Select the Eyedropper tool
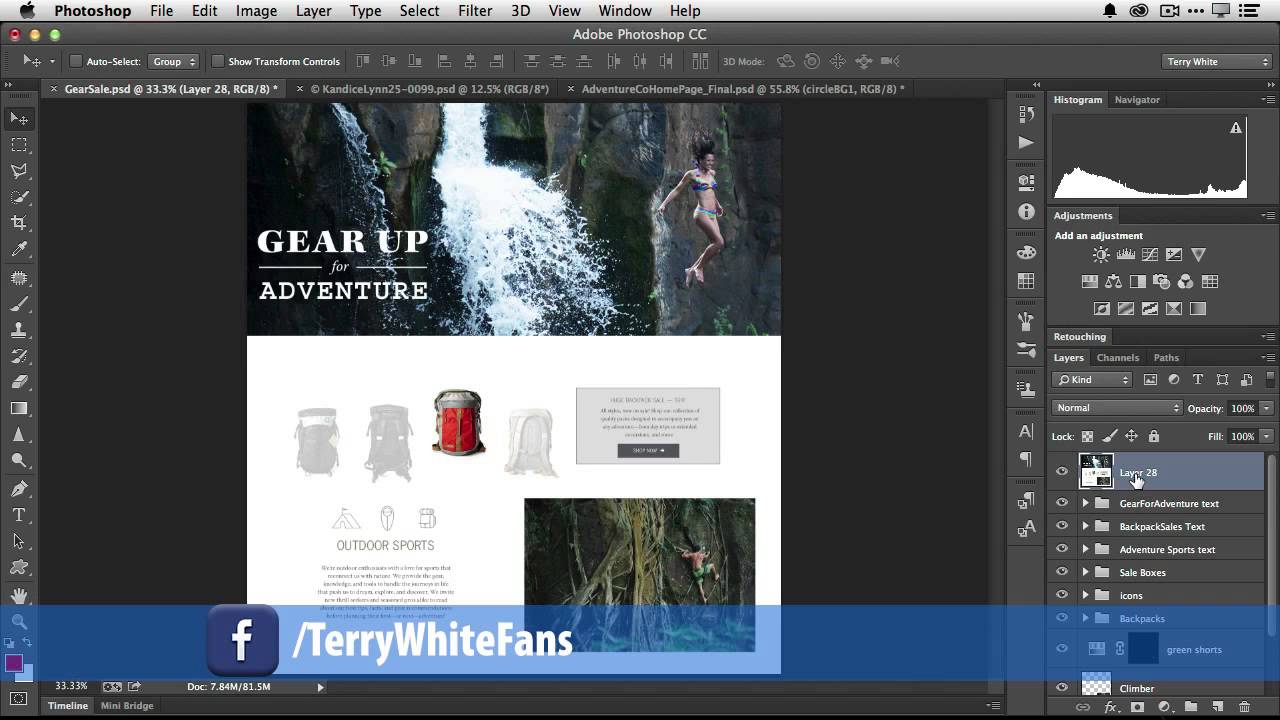1280x720 pixels. 19,250
